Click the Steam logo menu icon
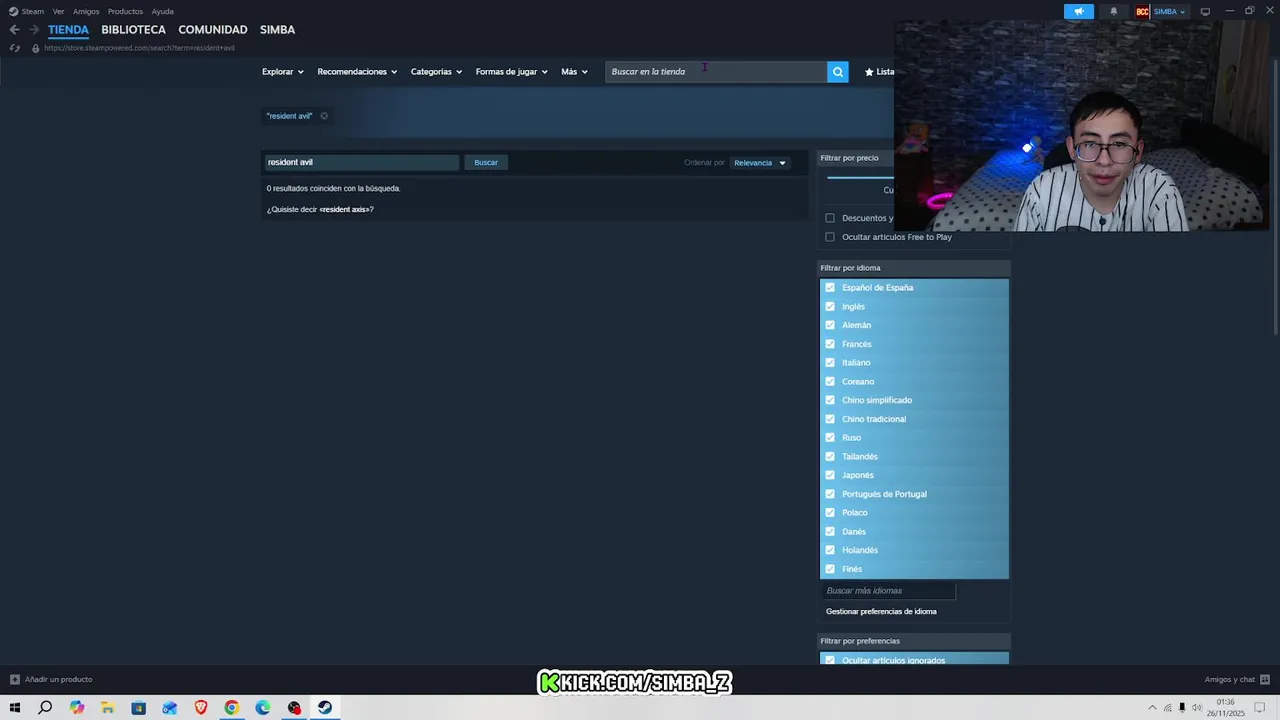Viewport: 1280px width, 720px height. click(x=13, y=11)
